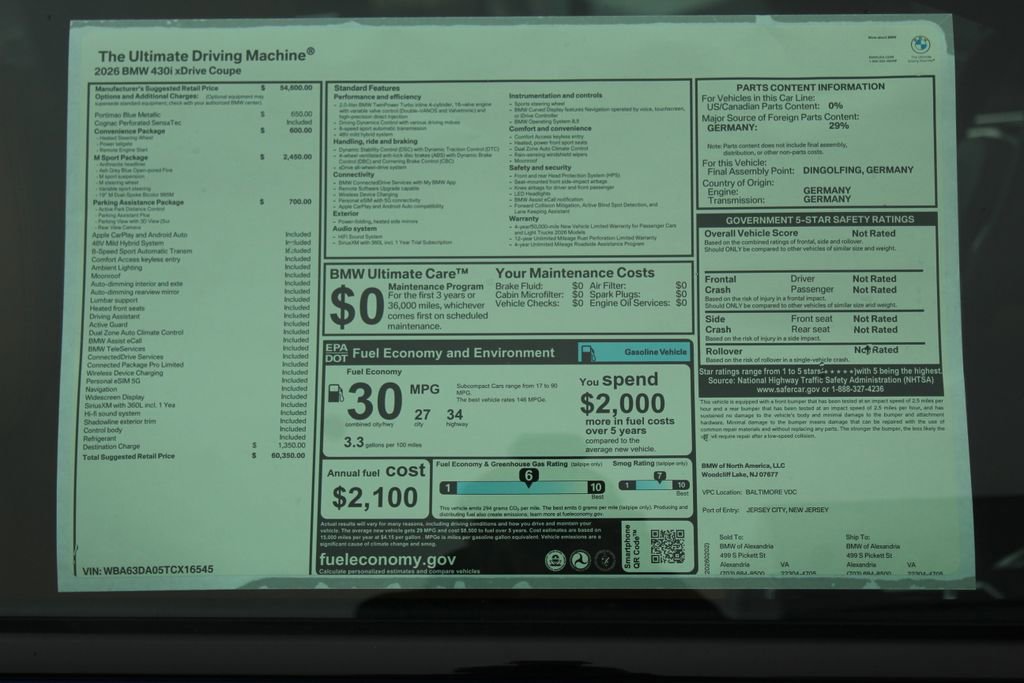Click the 'Brake Fluid' cost line
This screenshot has height=683, width=1024.
click(x=539, y=286)
